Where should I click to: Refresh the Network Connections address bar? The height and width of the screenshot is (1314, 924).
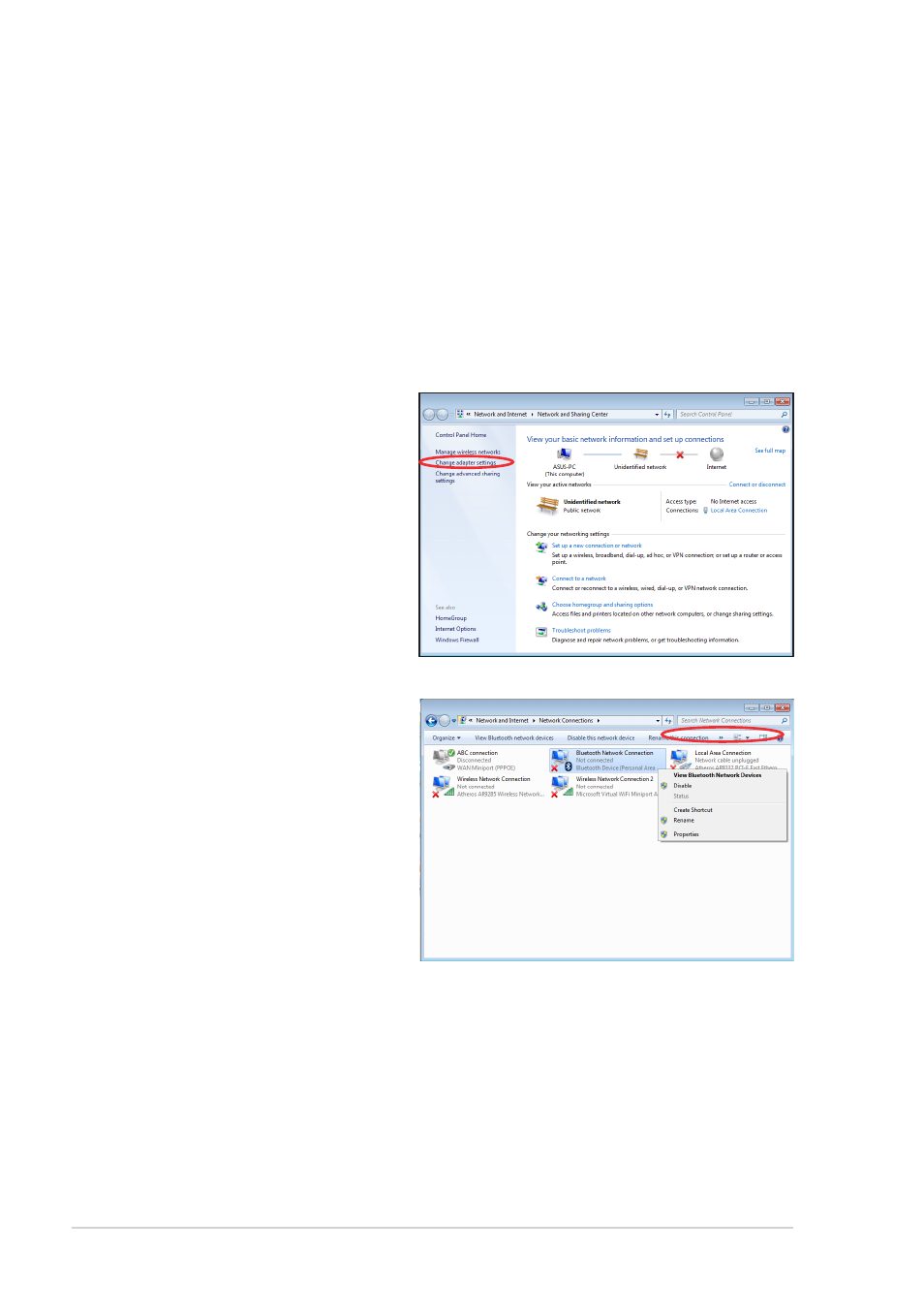click(x=668, y=721)
